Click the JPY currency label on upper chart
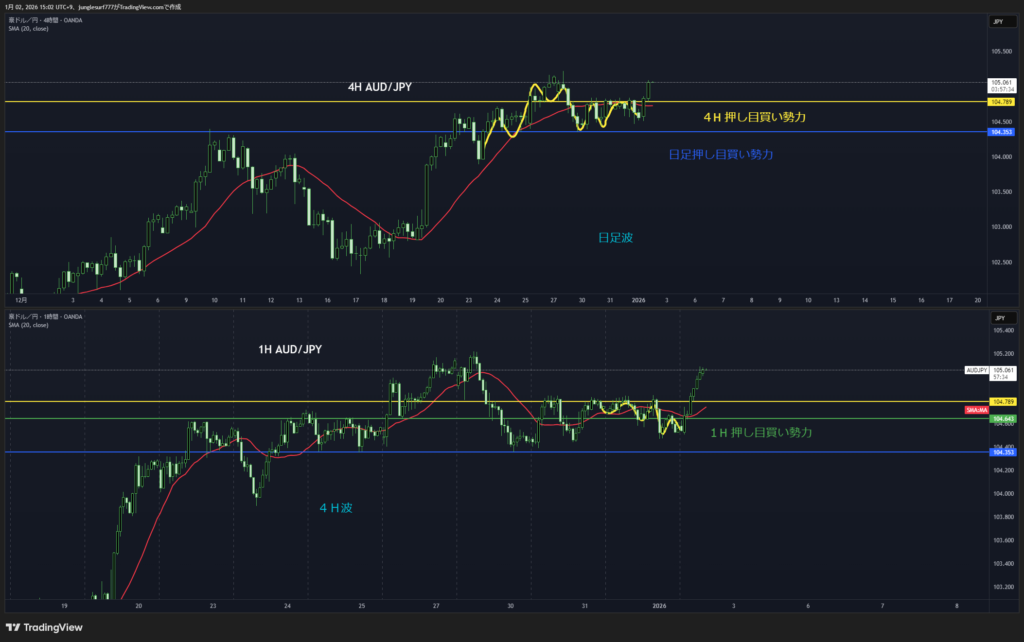The height and width of the screenshot is (642, 1024). point(997,21)
